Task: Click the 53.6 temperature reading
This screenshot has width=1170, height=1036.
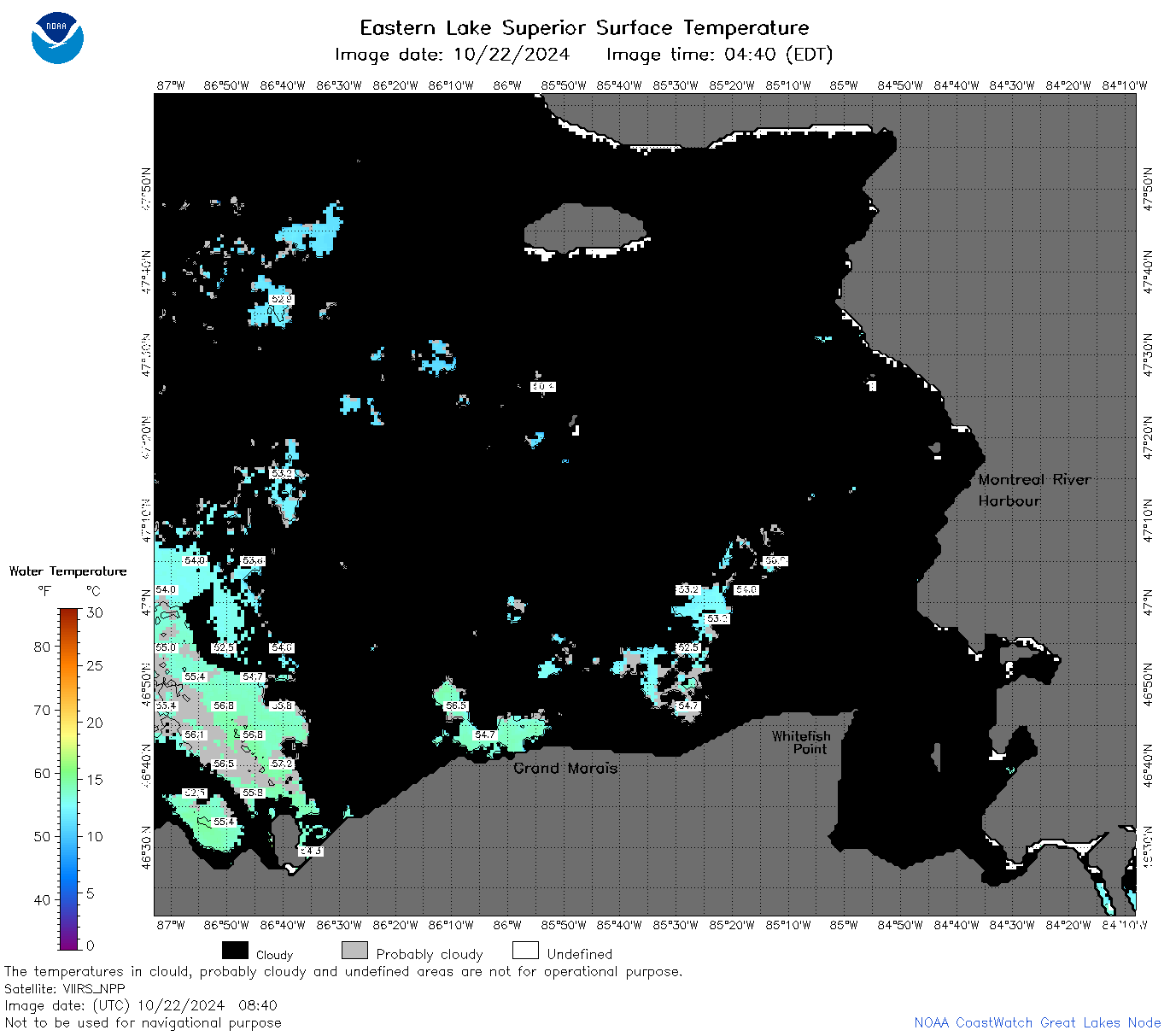Action: [x=253, y=560]
